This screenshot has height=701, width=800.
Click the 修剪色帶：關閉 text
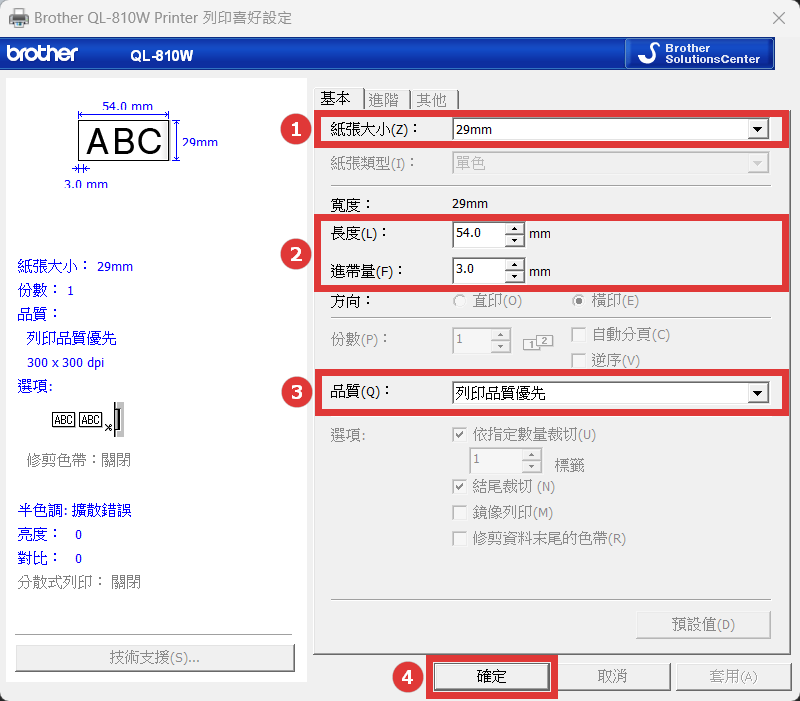coord(79,460)
